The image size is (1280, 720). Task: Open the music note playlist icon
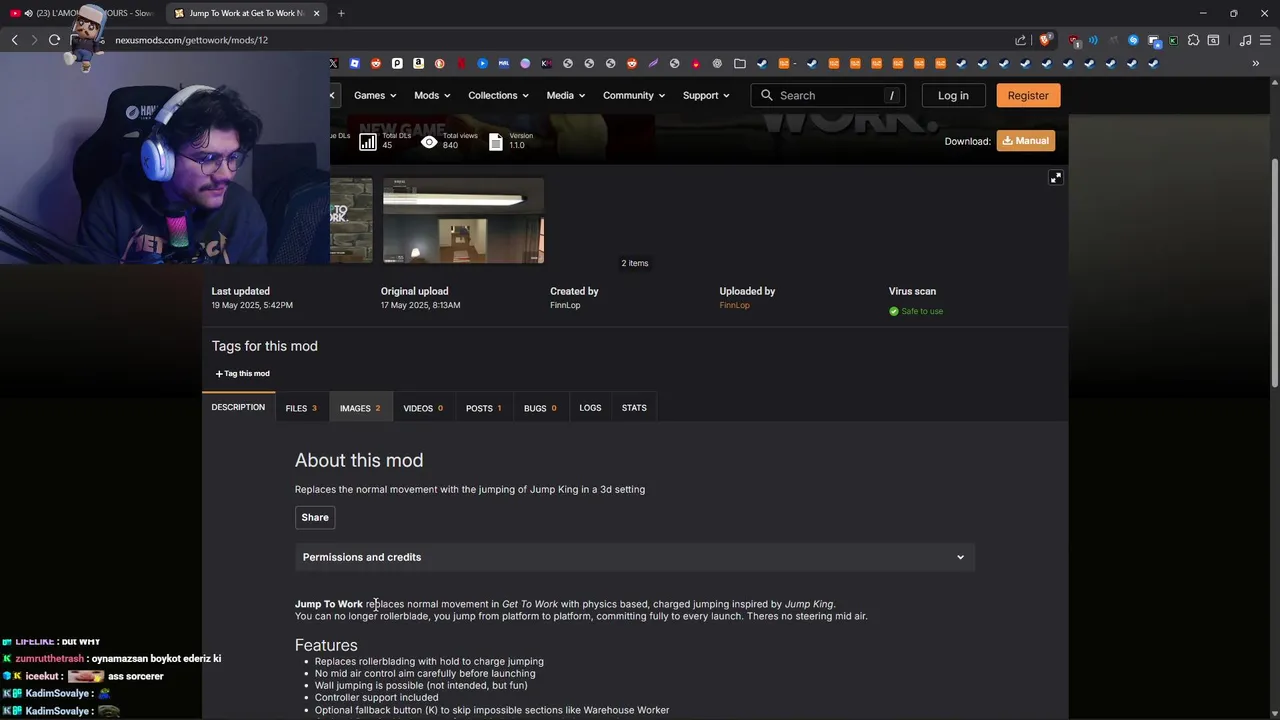pos(1245,40)
